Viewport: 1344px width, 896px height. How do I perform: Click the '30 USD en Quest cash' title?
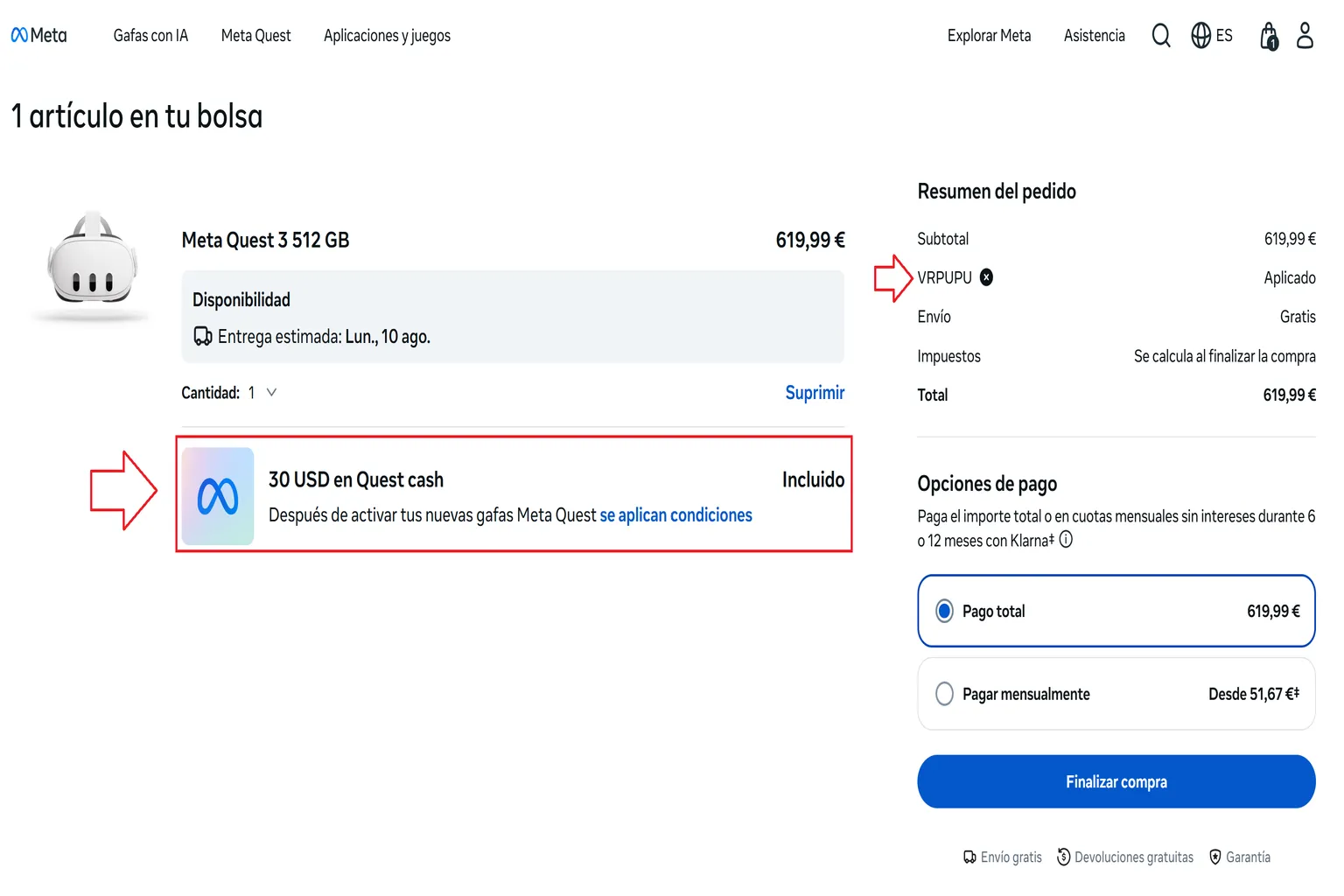point(356,479)
